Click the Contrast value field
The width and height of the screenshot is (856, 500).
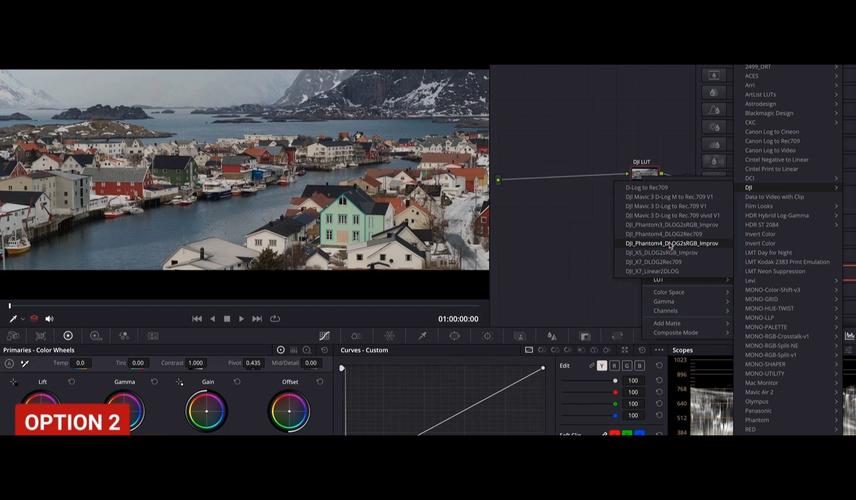click(x=195, y=362)
